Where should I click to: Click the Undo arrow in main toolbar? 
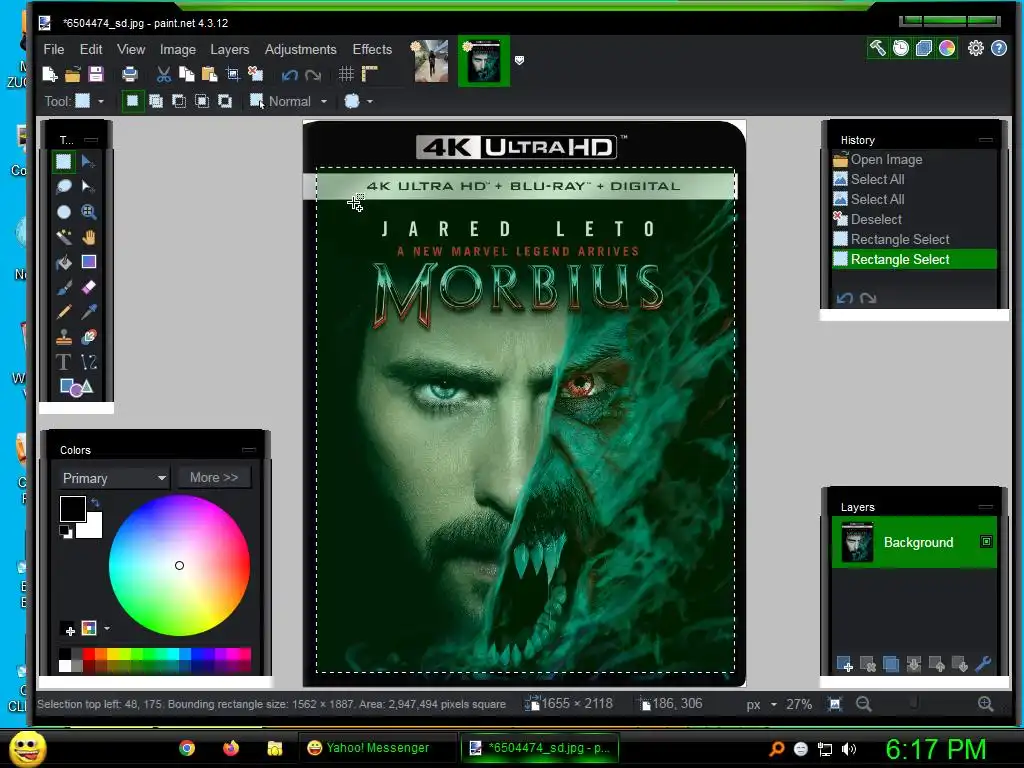click(x=289, y=75)
